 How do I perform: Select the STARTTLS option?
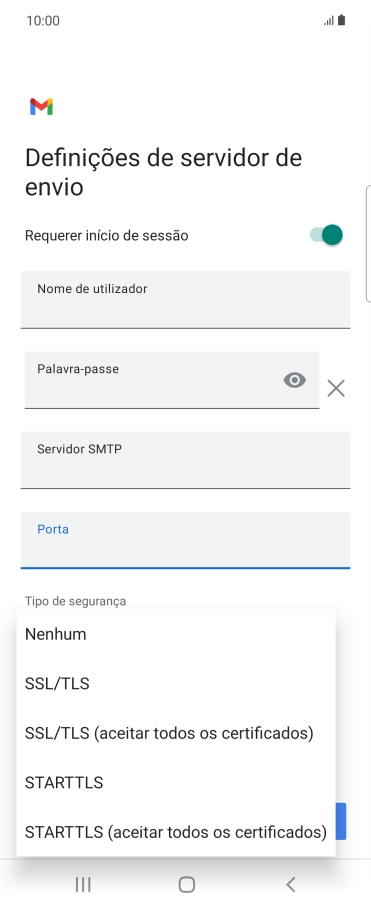click(x=176, y=783)
